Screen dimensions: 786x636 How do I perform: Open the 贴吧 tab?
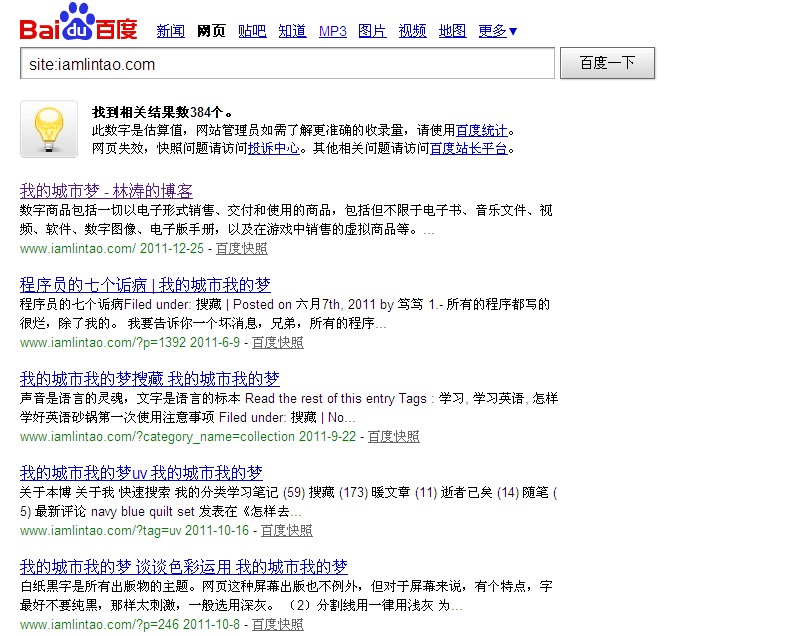pyautogui.click(x=252, y=31)
